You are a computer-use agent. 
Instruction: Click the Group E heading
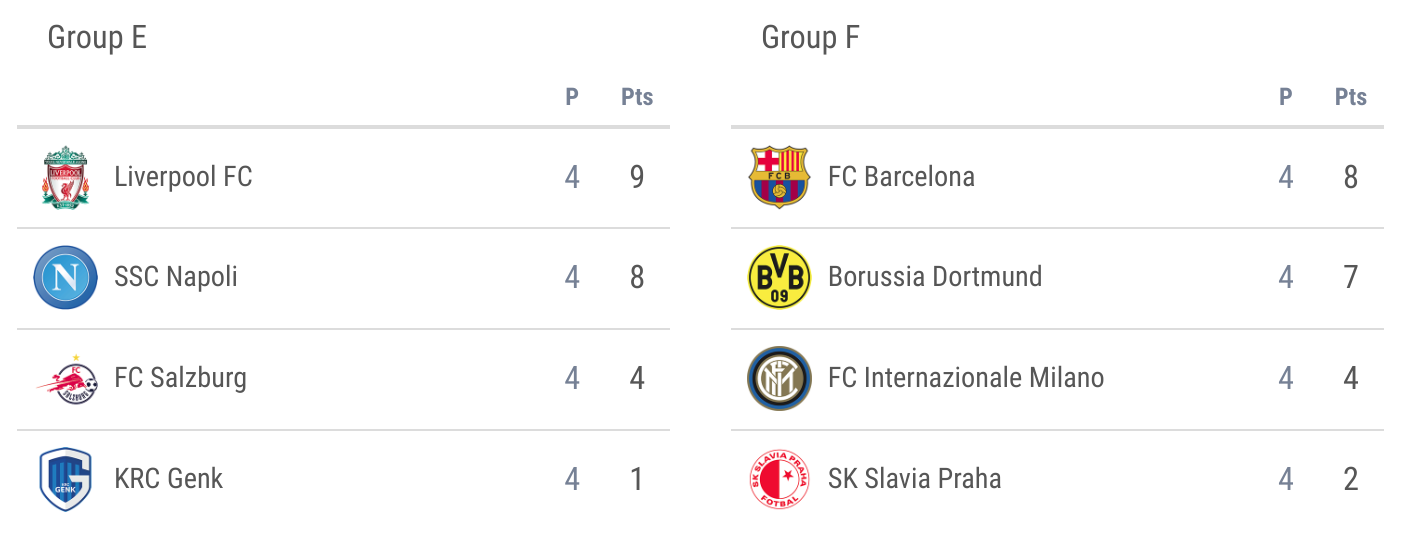97,38
